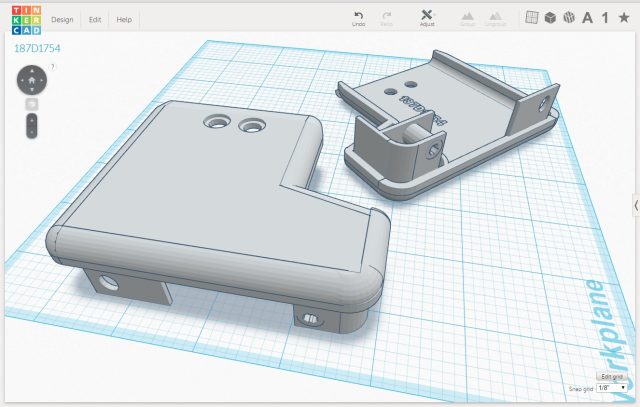Select the letter A shapes icon
This screenshot has width=640, height=407.
pyautogui.click(x=587, y=18)
